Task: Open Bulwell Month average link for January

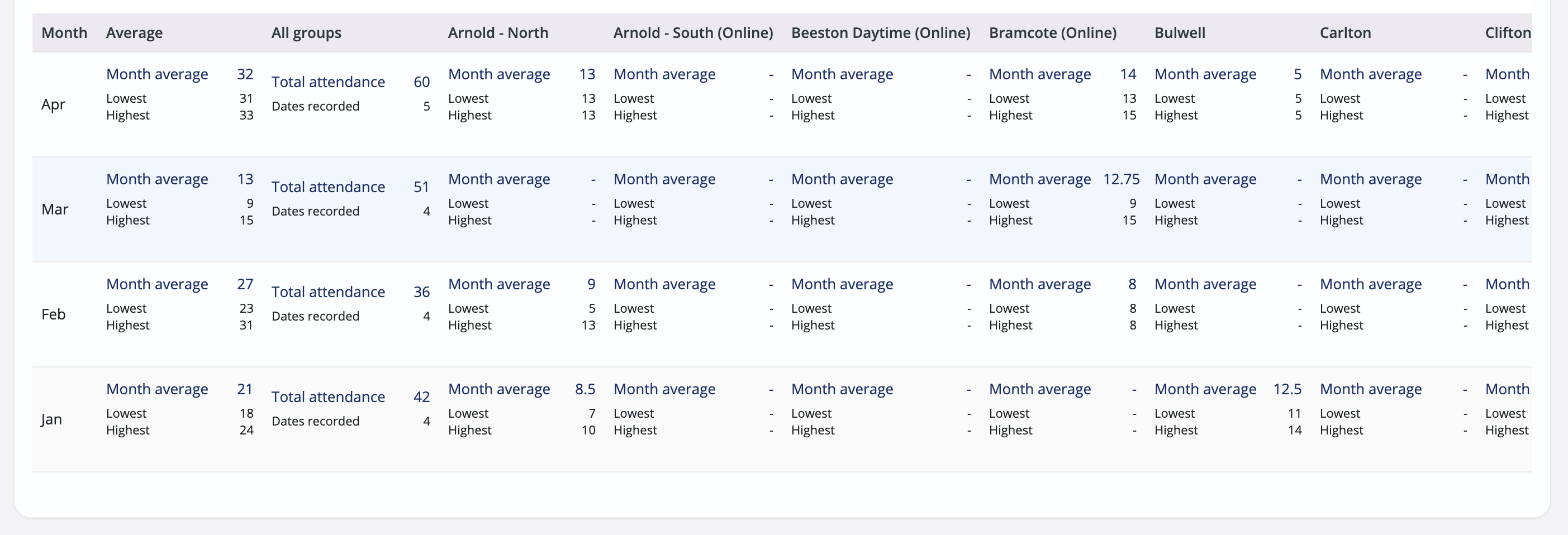Action: (x=1205, y=389)
